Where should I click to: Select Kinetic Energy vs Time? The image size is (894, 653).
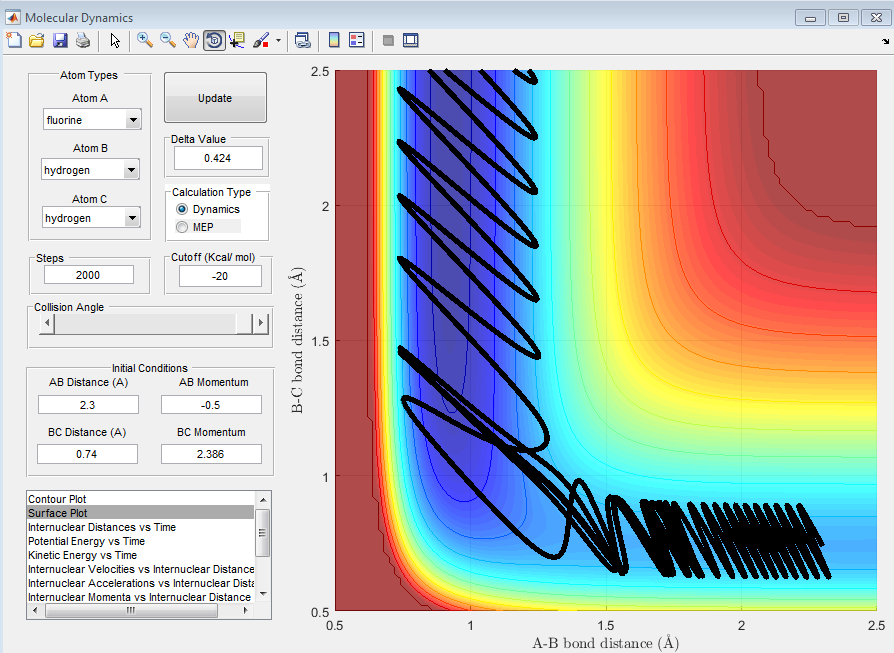click(x=141, y=555)
